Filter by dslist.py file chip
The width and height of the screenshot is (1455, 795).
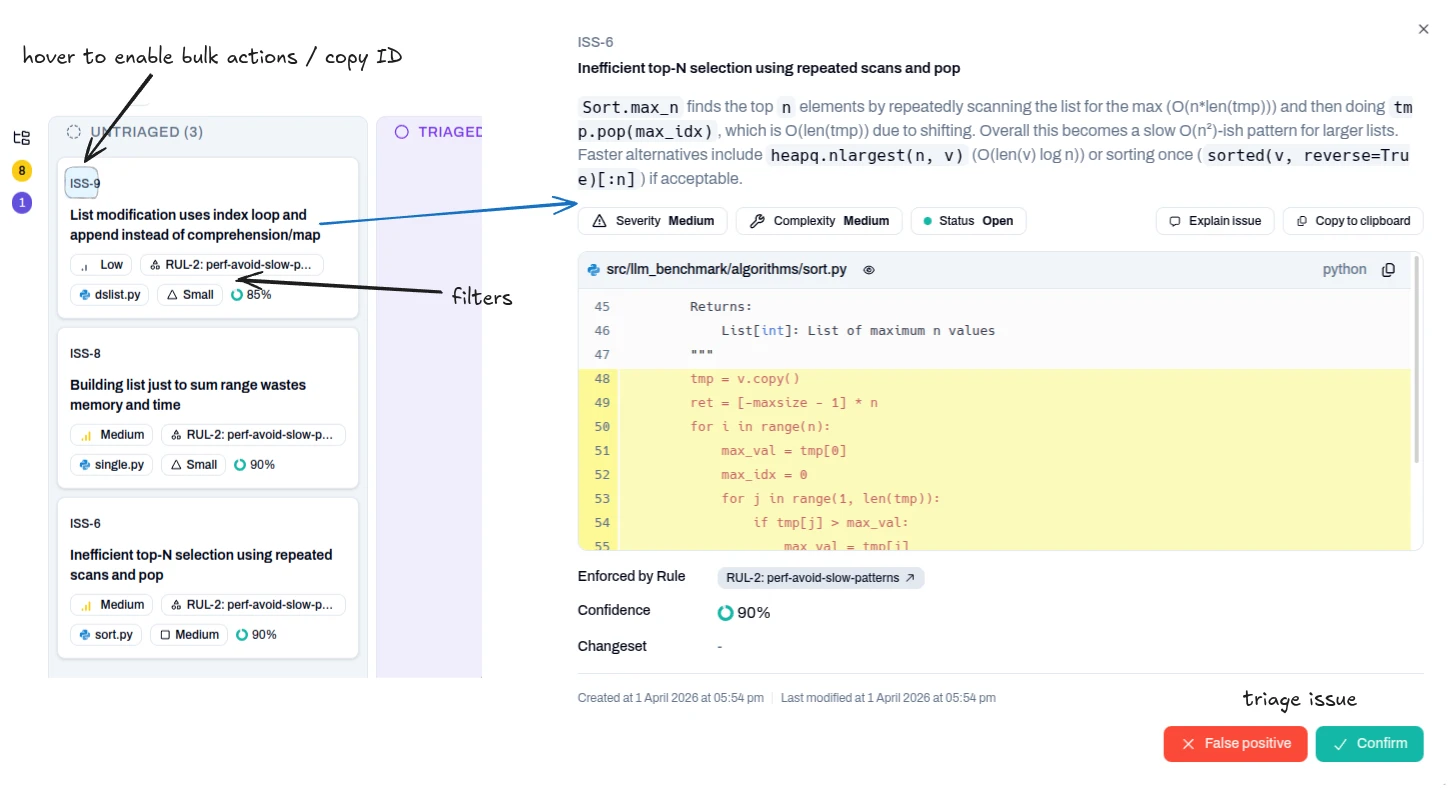pos(110,295)
